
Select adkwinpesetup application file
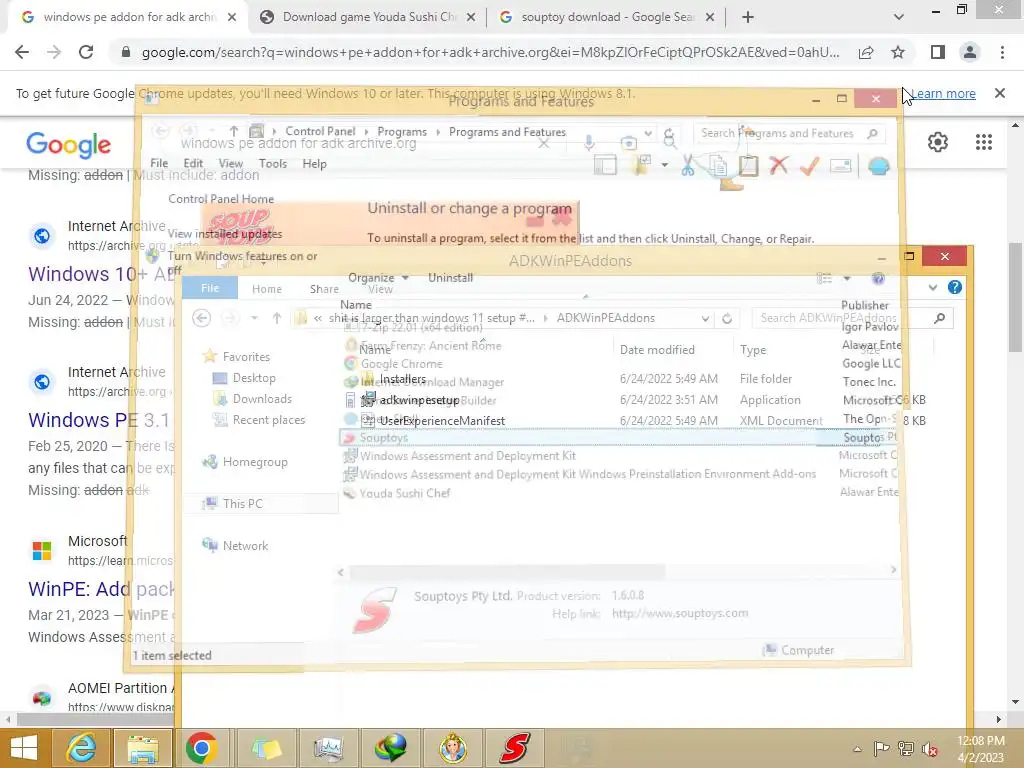click(x=419, y=400)
